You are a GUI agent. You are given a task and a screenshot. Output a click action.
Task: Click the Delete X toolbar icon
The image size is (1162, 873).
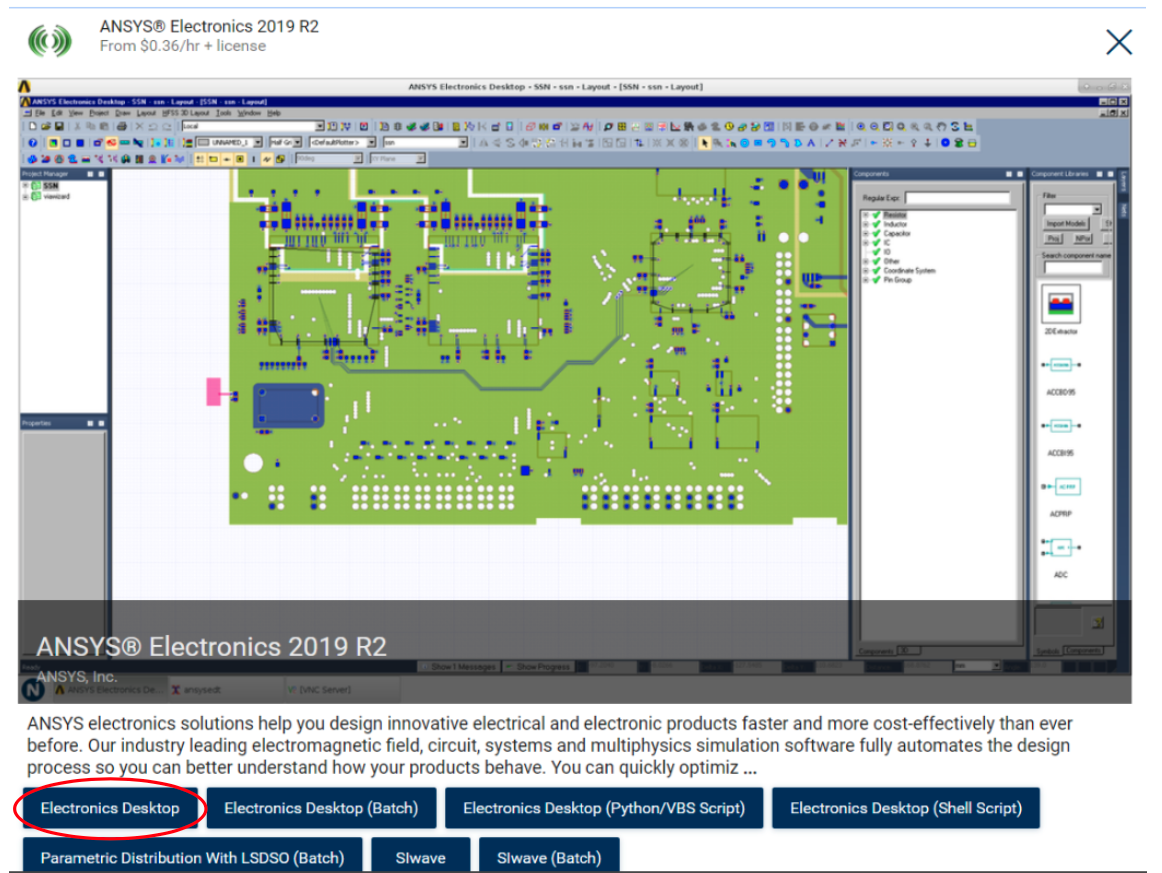pyautogui.click(x=139, y=127)
